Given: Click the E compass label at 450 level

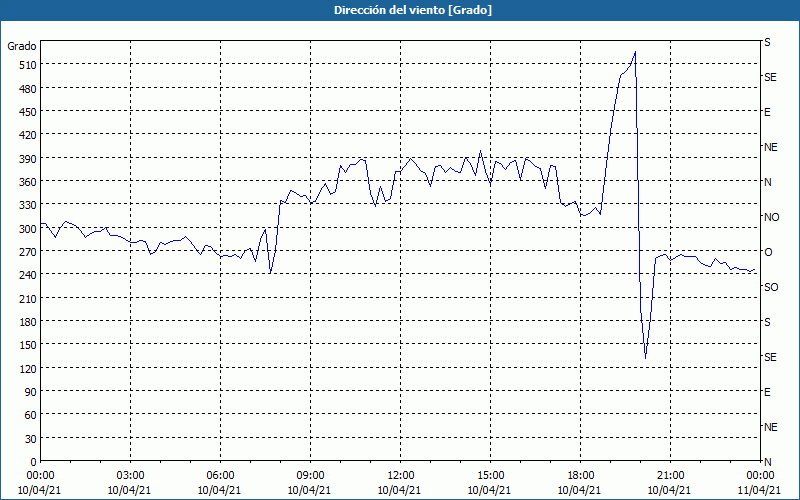Looking at the screenshot, I should pyautogui.click(x=767, y=112).
